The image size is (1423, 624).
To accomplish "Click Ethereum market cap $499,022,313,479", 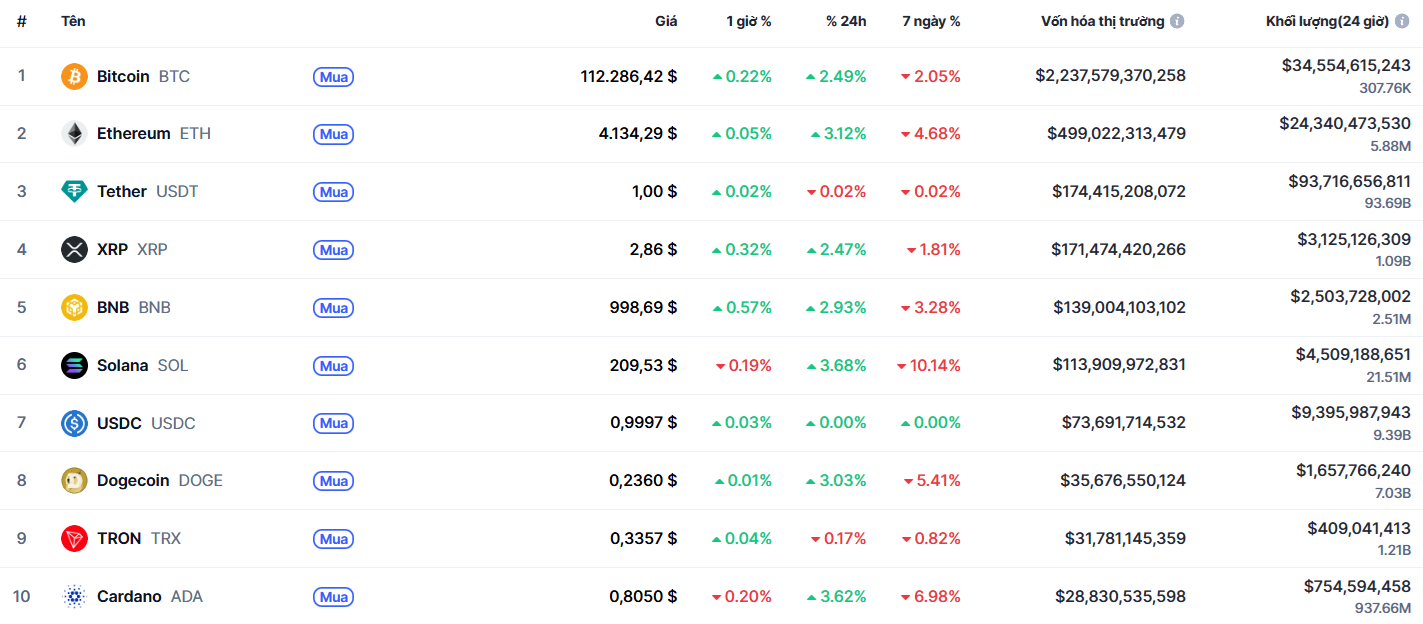I will (1117, 134).
